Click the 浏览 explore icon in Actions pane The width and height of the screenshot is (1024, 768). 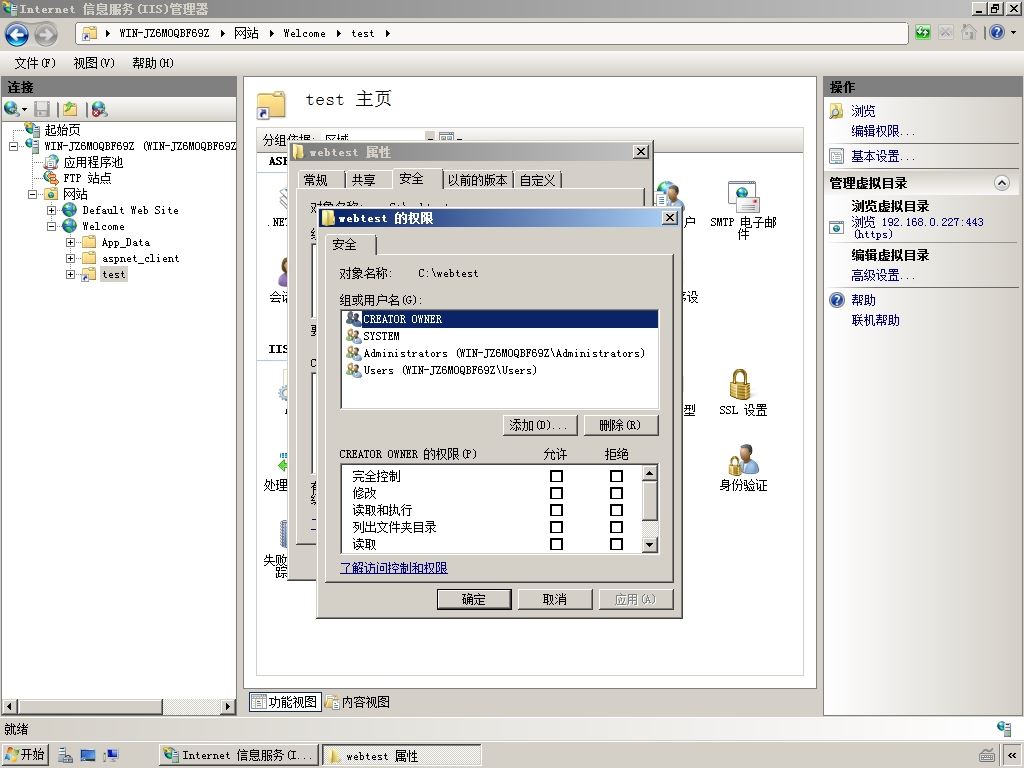coord(837,111)
